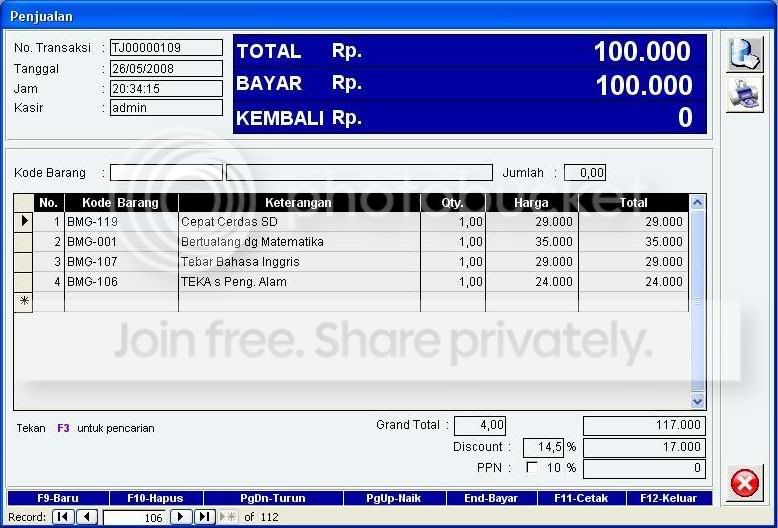Screen dimensions: 778x528
Task: Click the new row asterisk selector
Action: 23,302
